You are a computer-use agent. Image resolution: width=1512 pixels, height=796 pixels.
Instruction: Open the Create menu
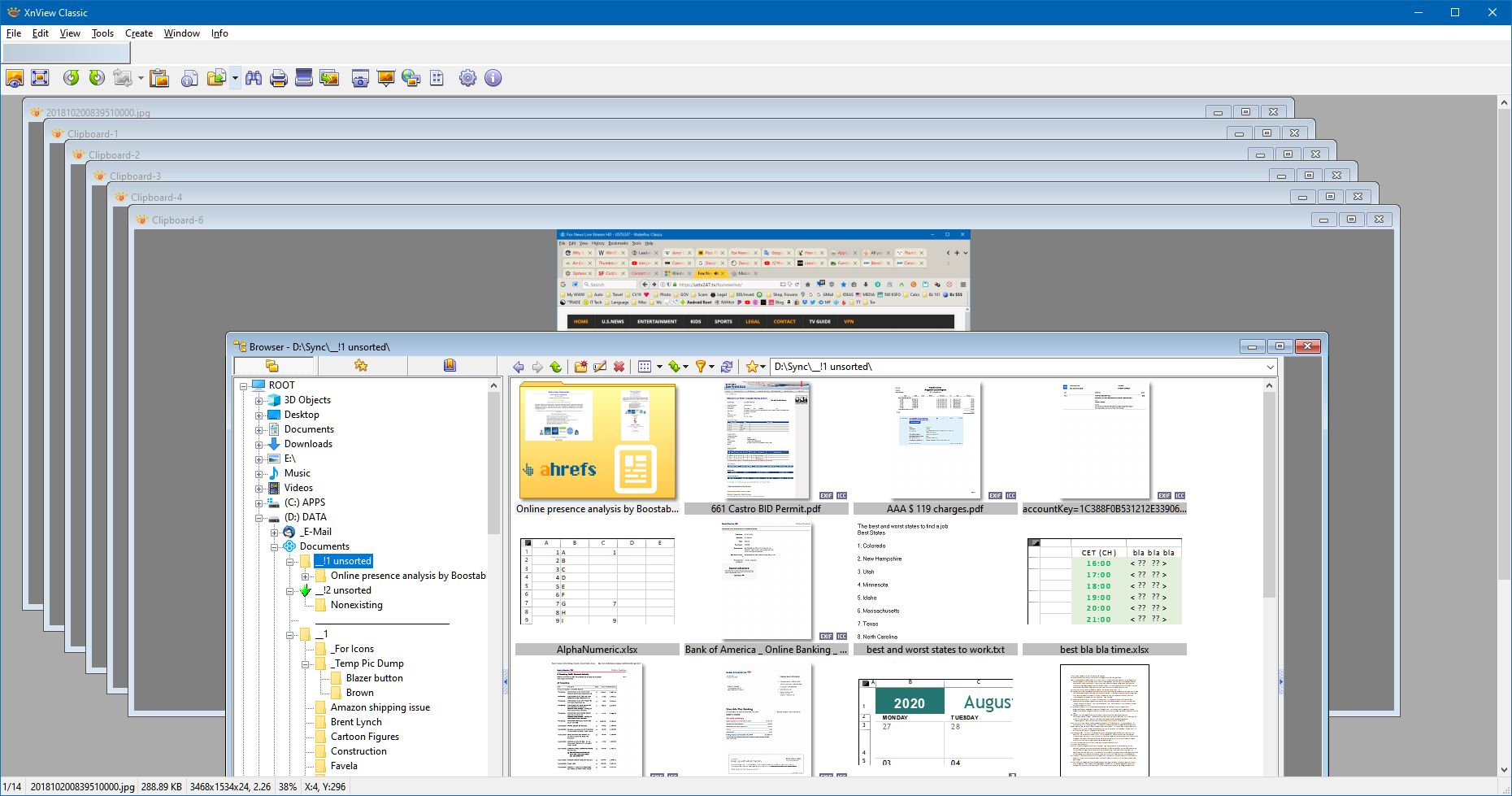click(x=138, y=33)
